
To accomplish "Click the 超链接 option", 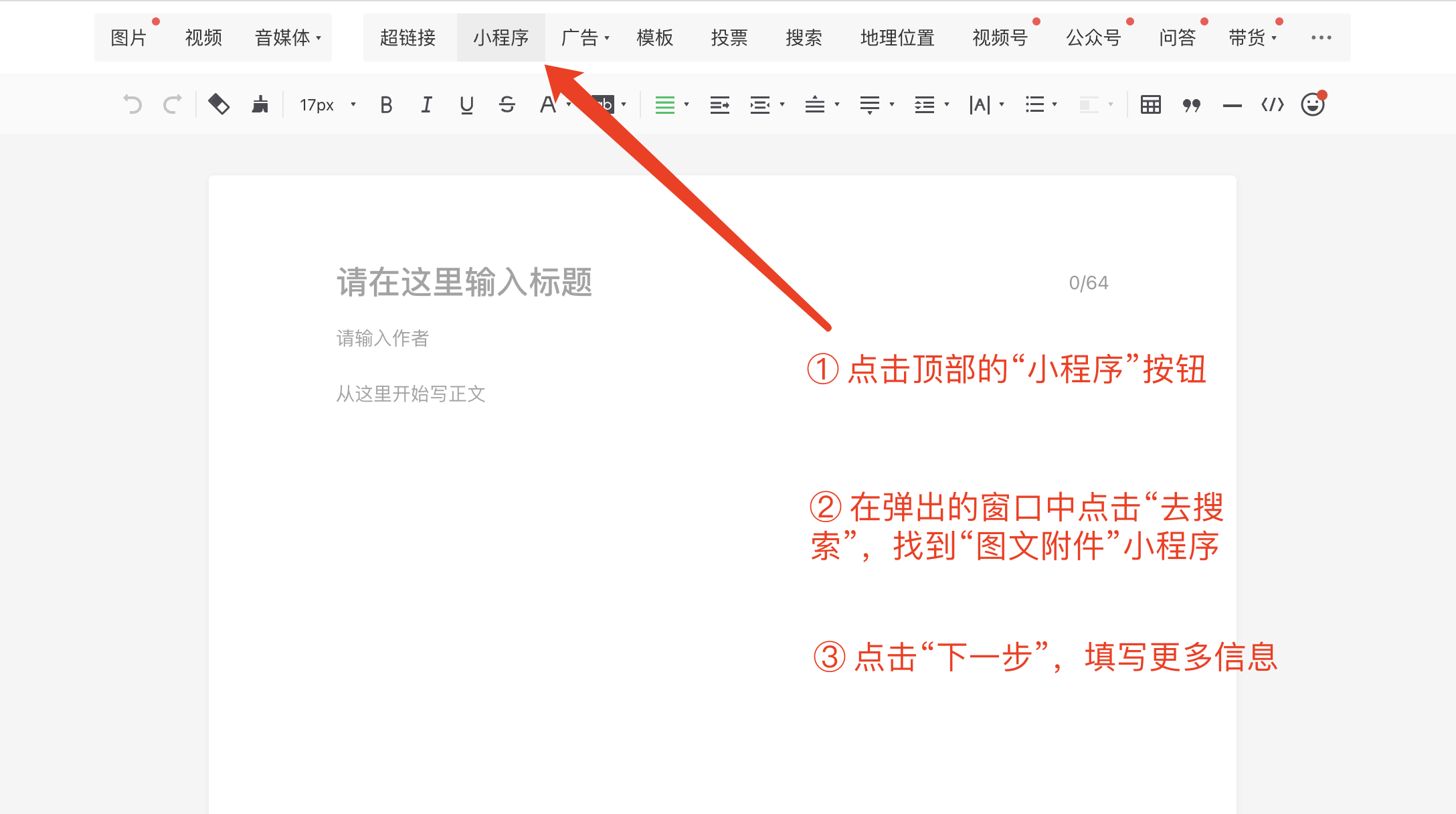I will click(x=407, y=37).
